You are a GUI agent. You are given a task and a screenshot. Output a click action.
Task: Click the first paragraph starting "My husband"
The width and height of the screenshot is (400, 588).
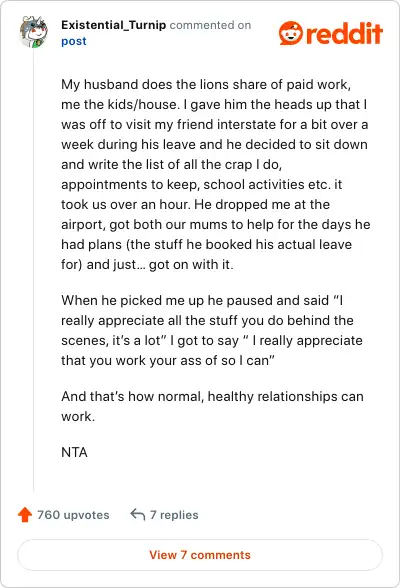(x=216, y=174)
